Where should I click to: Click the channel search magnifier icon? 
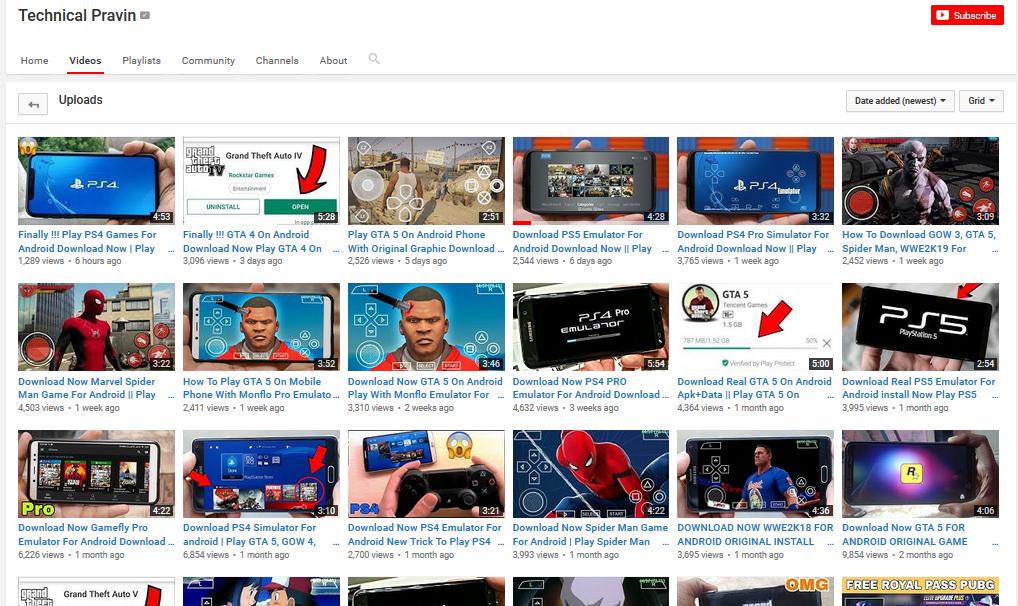click(374, 59)
